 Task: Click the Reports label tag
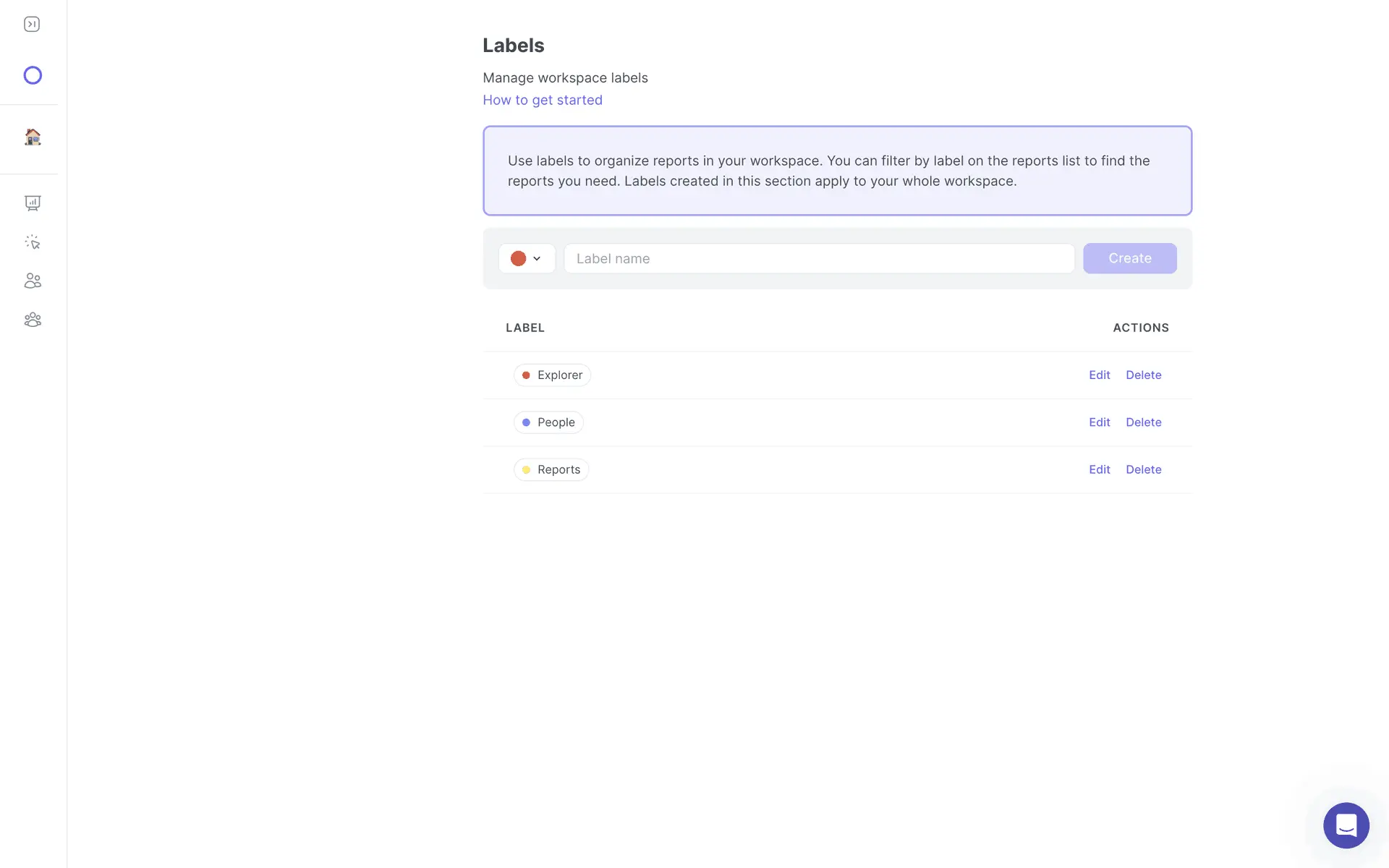[x=551, y=469]
